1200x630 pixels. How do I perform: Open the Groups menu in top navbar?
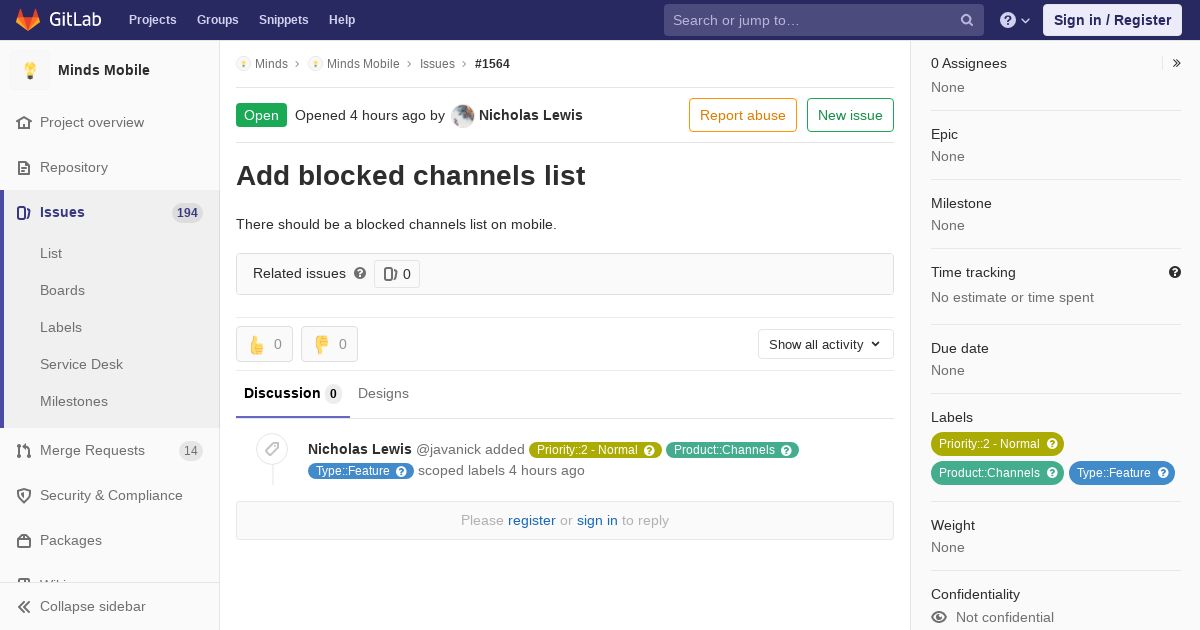coord(217,20)
